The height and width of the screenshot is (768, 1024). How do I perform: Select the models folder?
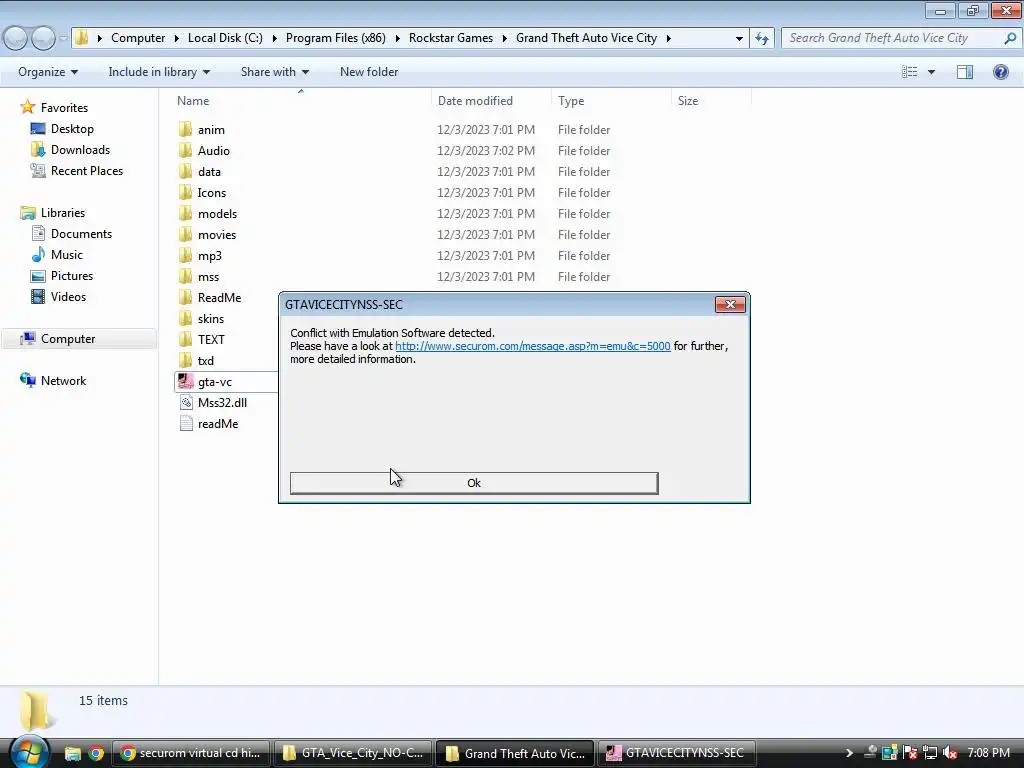217,214
